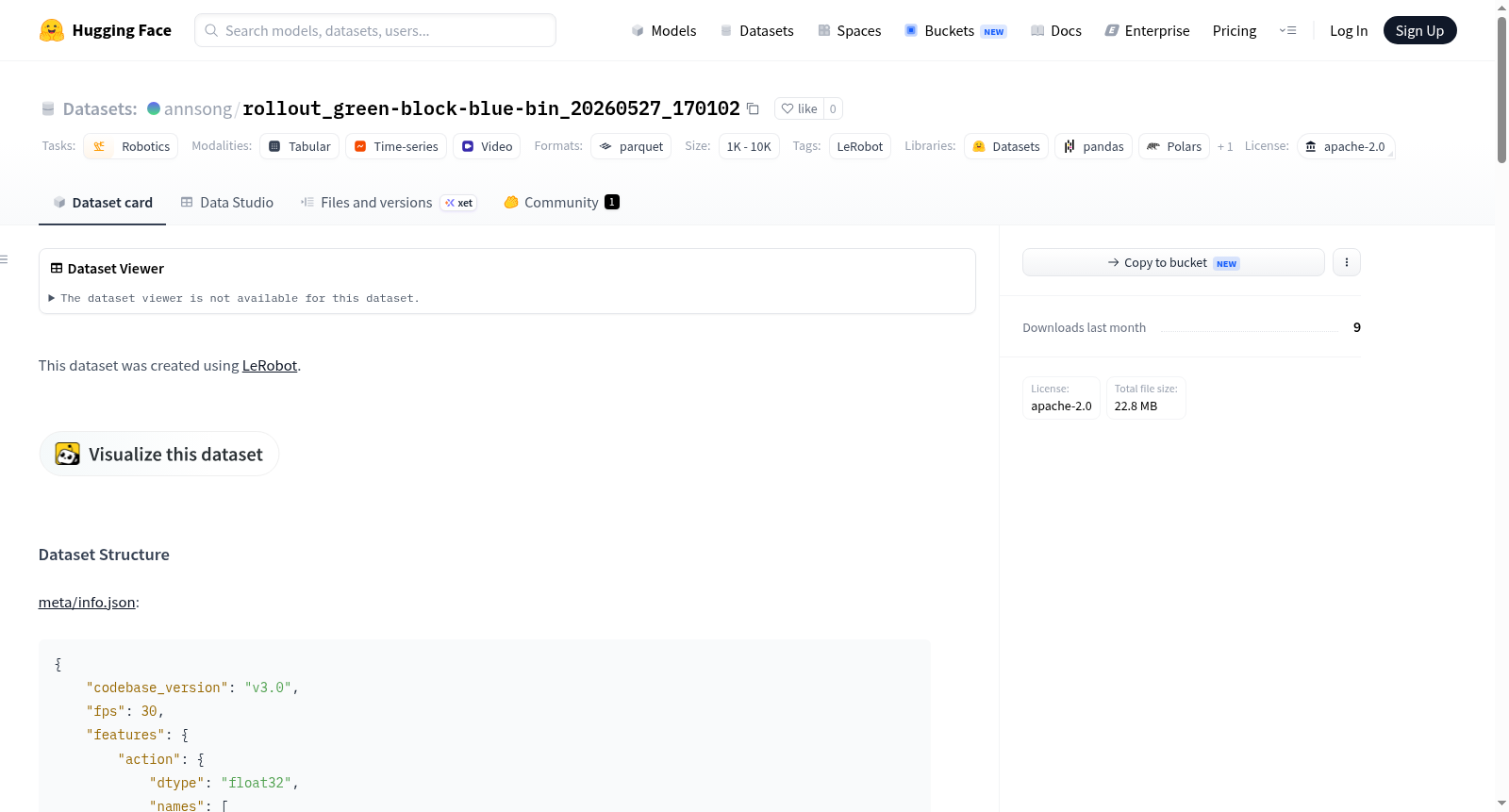This screenshot has width=1509, height=812.
Task: Click the LeRobot visualize emoji icon
Action: click(68, 454)
